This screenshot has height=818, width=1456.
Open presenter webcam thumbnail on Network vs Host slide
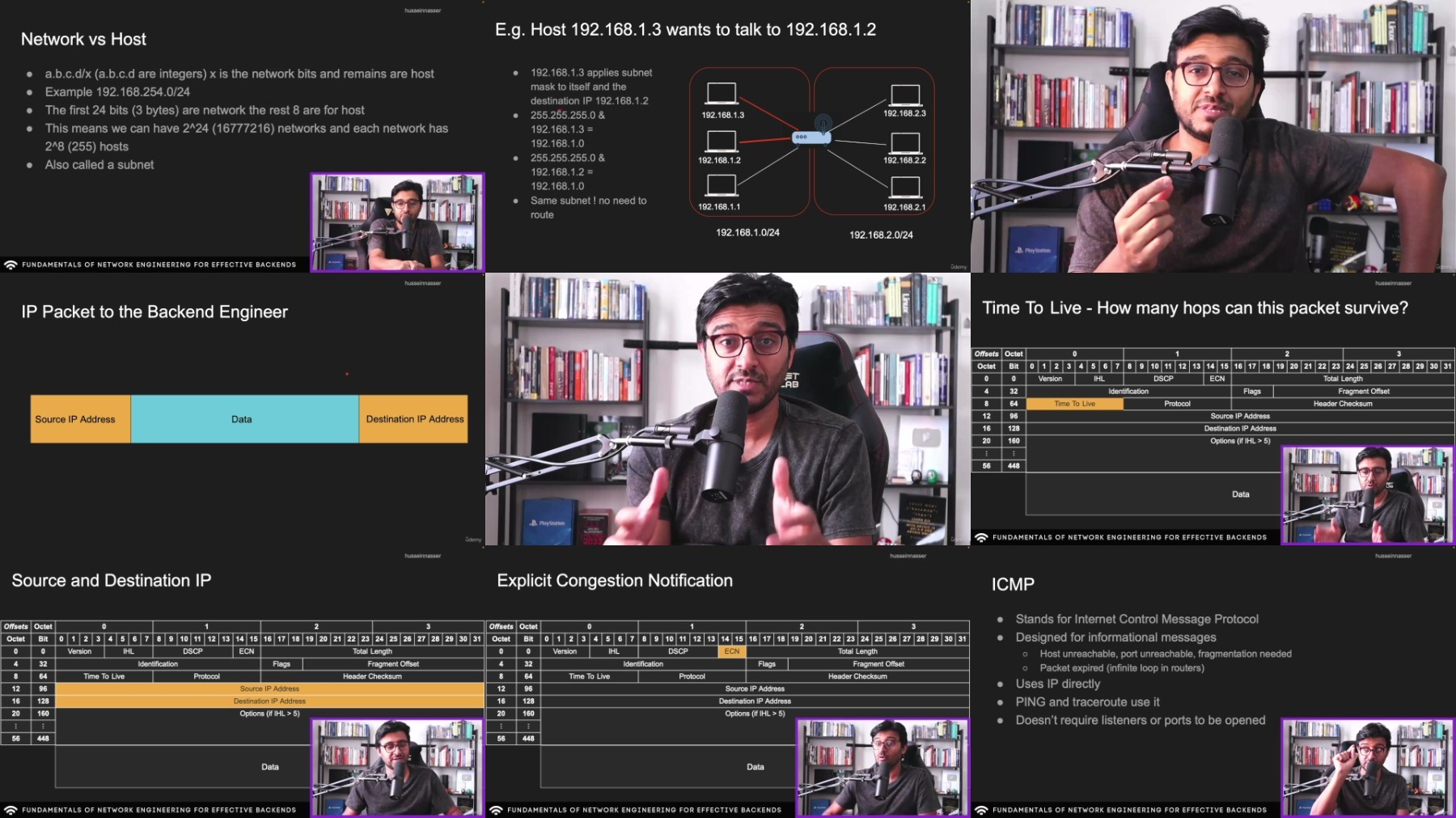pos(397,222)
